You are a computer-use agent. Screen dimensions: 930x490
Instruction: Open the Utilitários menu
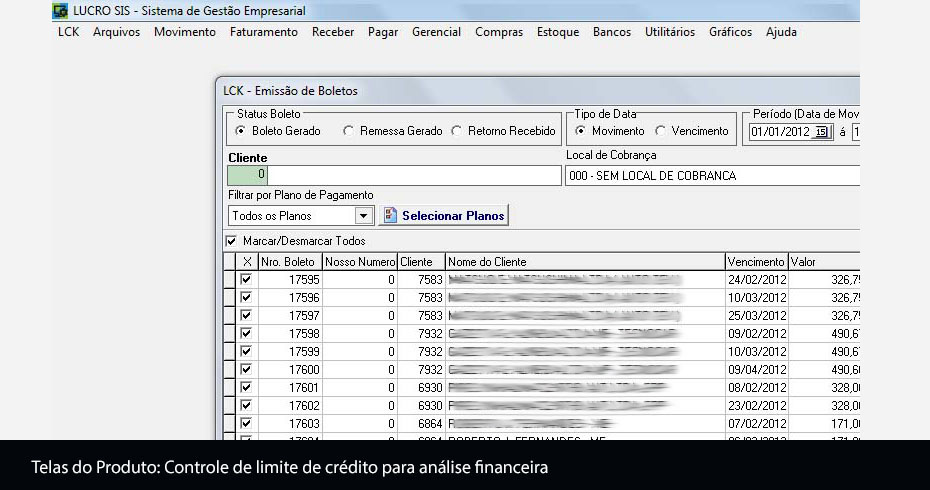pyautogui.click(x=670, y=32)
